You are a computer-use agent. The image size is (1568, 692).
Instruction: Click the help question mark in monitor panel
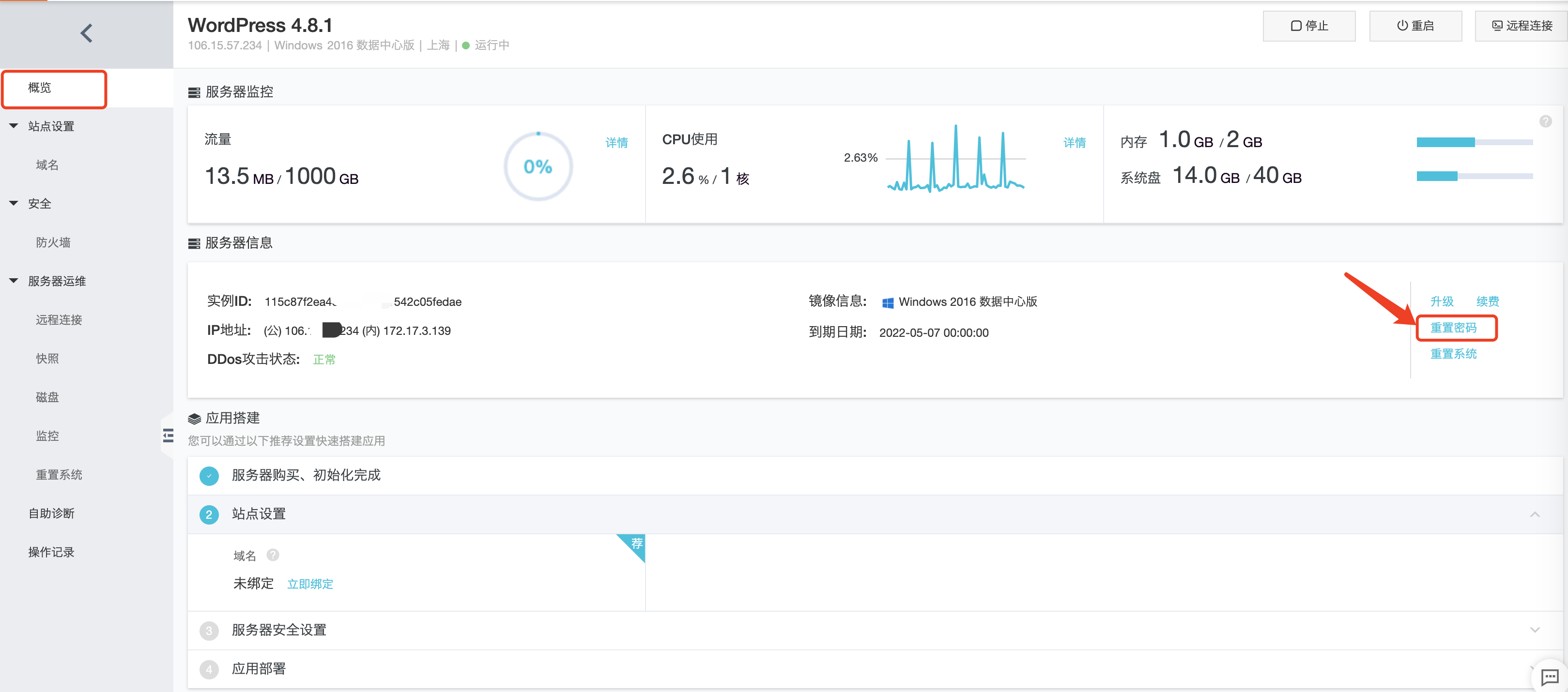(x=1545, y=121)
